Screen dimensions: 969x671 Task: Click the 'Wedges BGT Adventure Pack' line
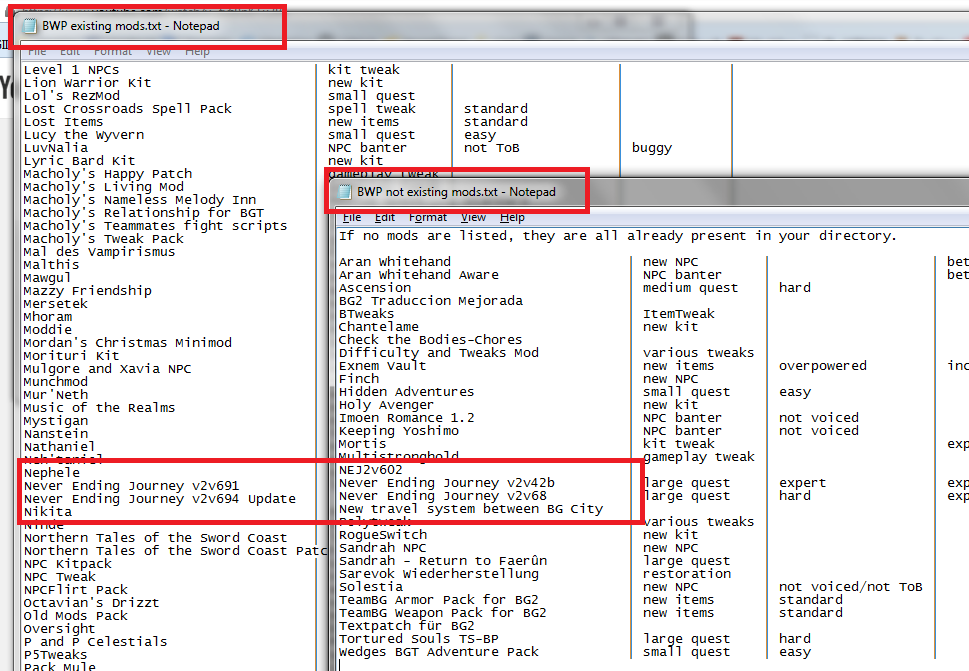coord(438,652)
